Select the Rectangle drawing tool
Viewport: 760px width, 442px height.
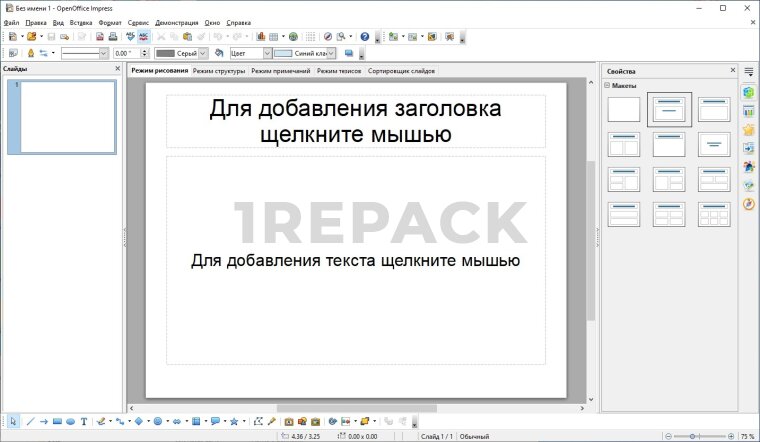[57, 422]
